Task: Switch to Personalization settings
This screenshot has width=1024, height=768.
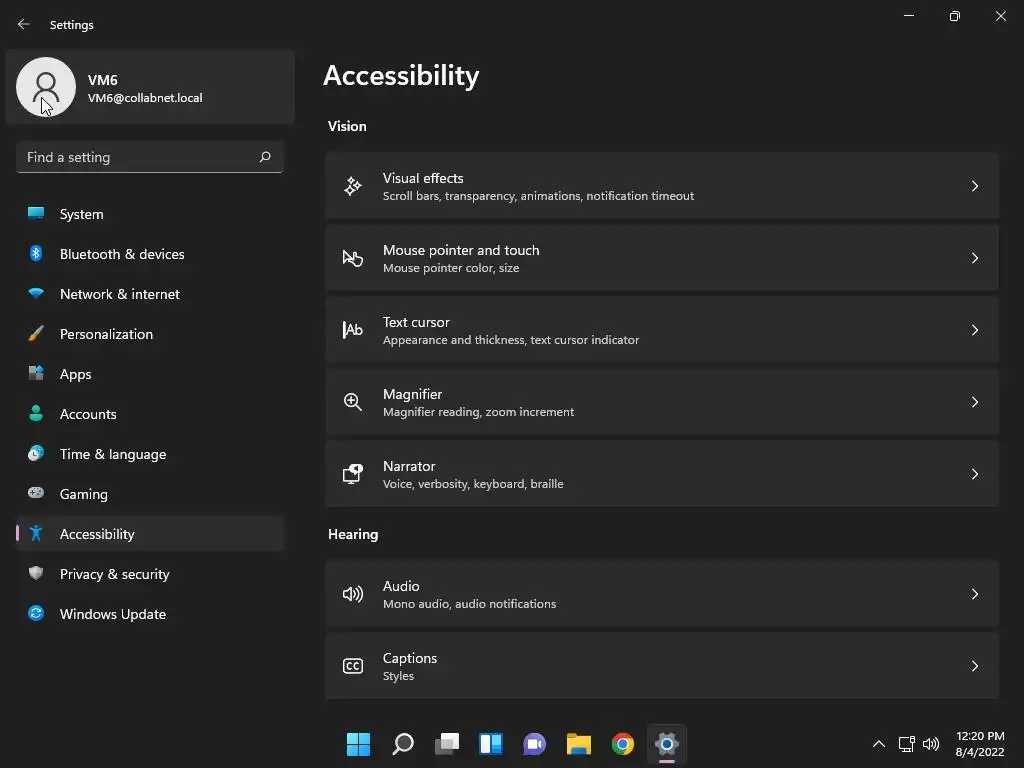Action: [106, 334]
